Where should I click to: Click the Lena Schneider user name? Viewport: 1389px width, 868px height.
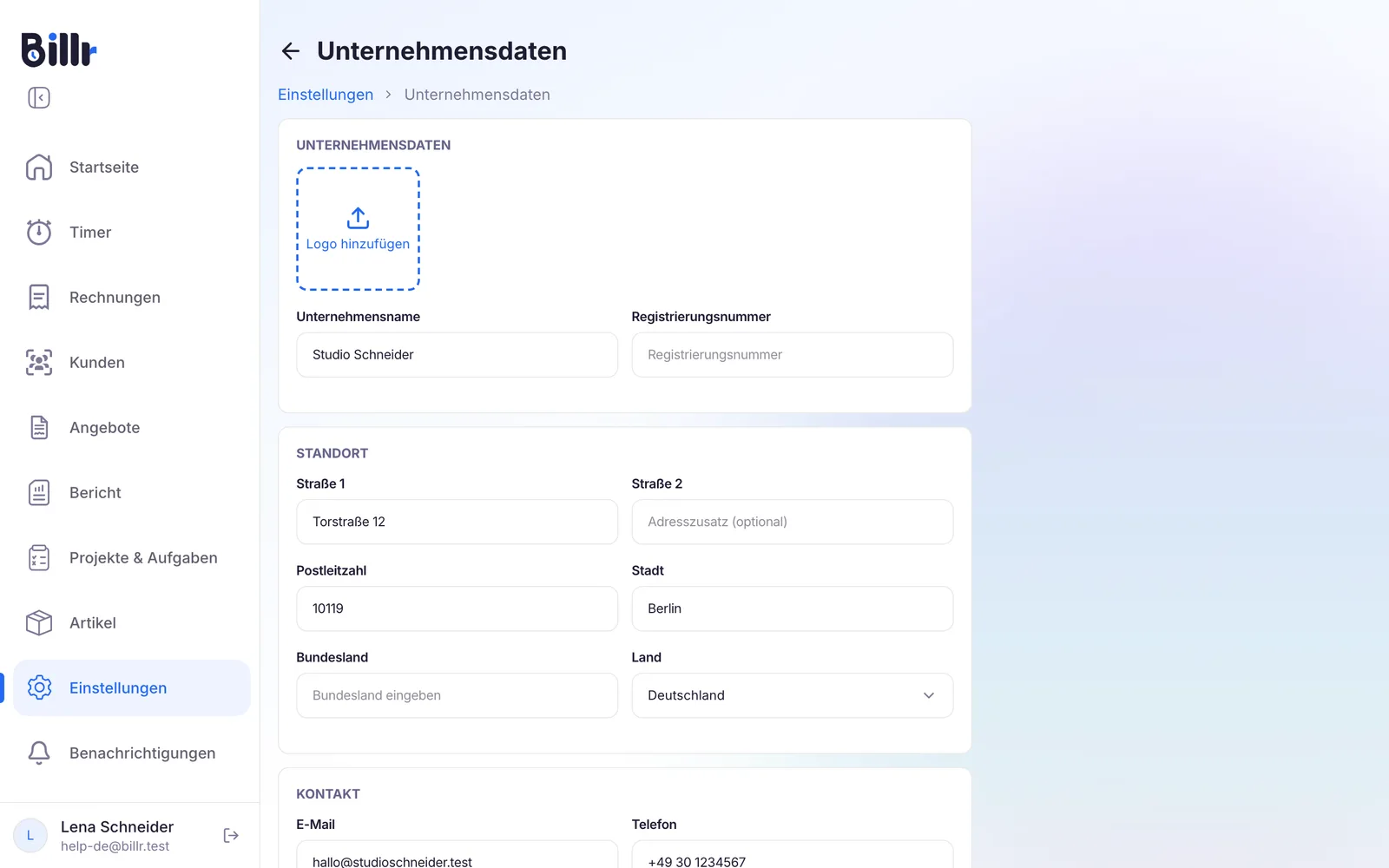(117, 826)
